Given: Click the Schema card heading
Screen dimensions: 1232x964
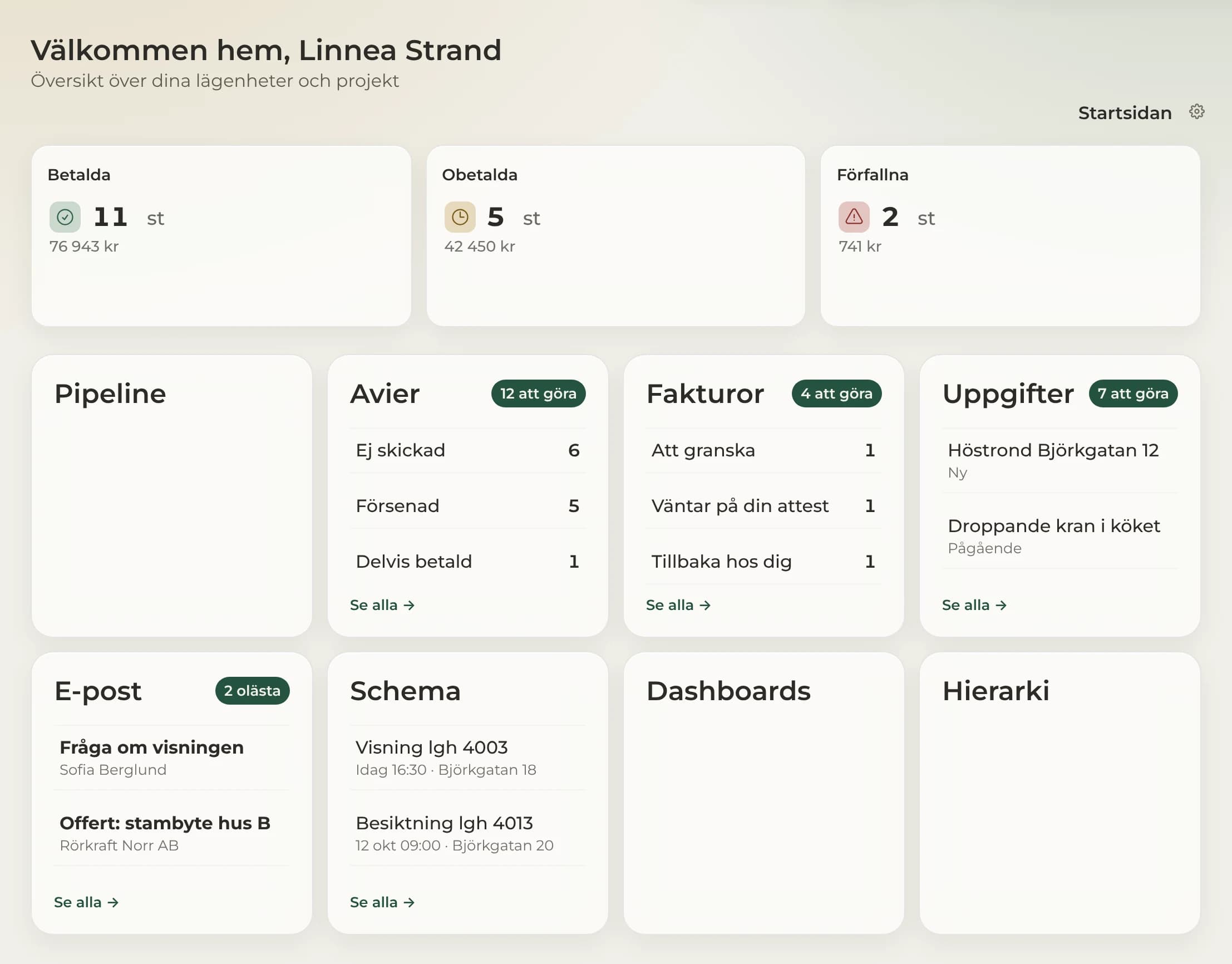Looking at the screenshot, I should click(405, 691).
